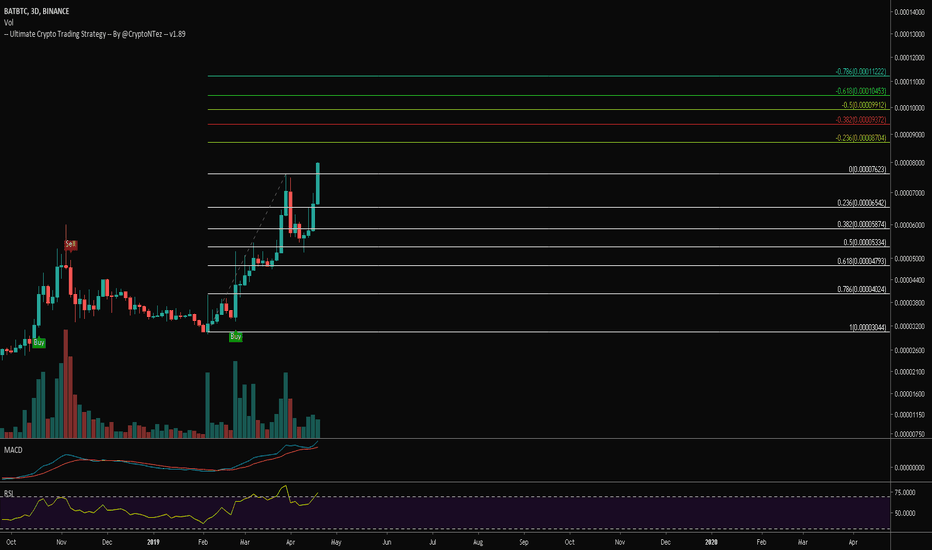Click the 0.00009000 price axis label

coord(909,135)
